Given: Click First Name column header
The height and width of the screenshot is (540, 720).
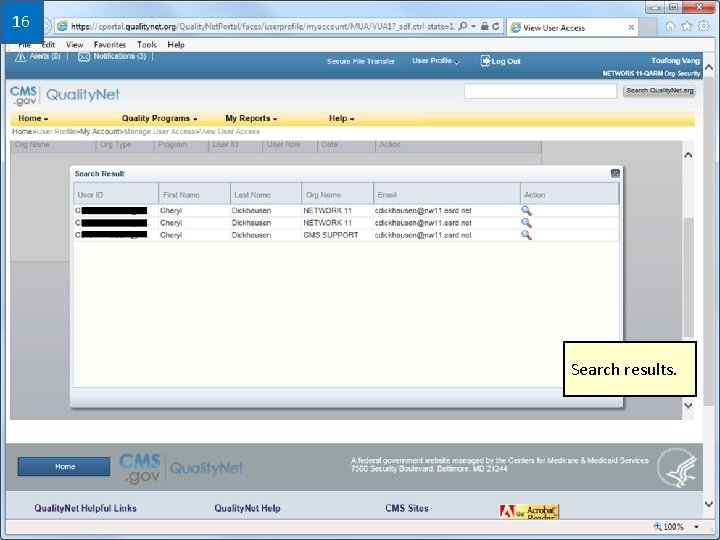Looking at the screenshot, I should tap(194, 194).
